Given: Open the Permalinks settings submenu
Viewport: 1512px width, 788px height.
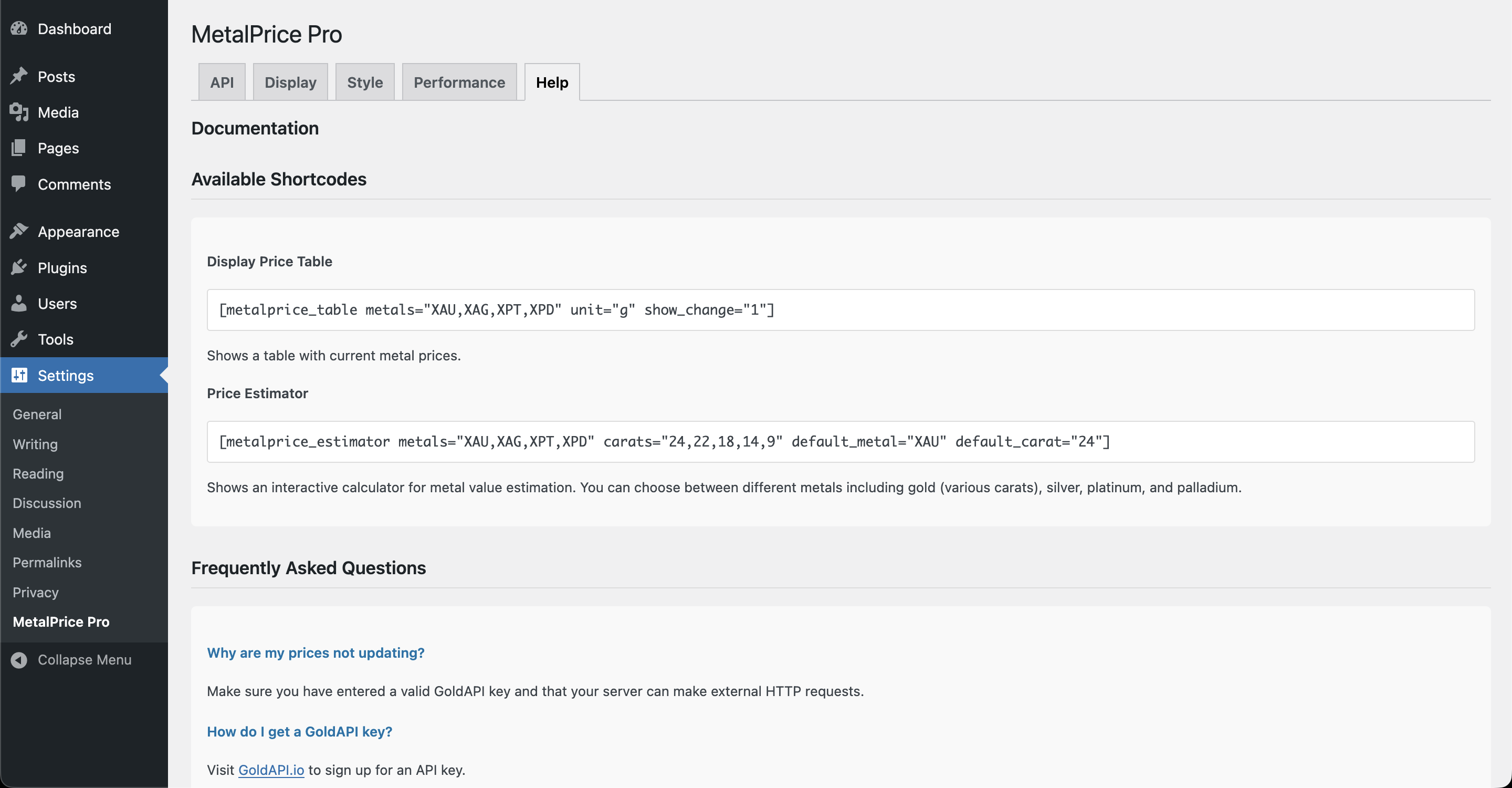Looking at the screenshot, I should [47, 563].
